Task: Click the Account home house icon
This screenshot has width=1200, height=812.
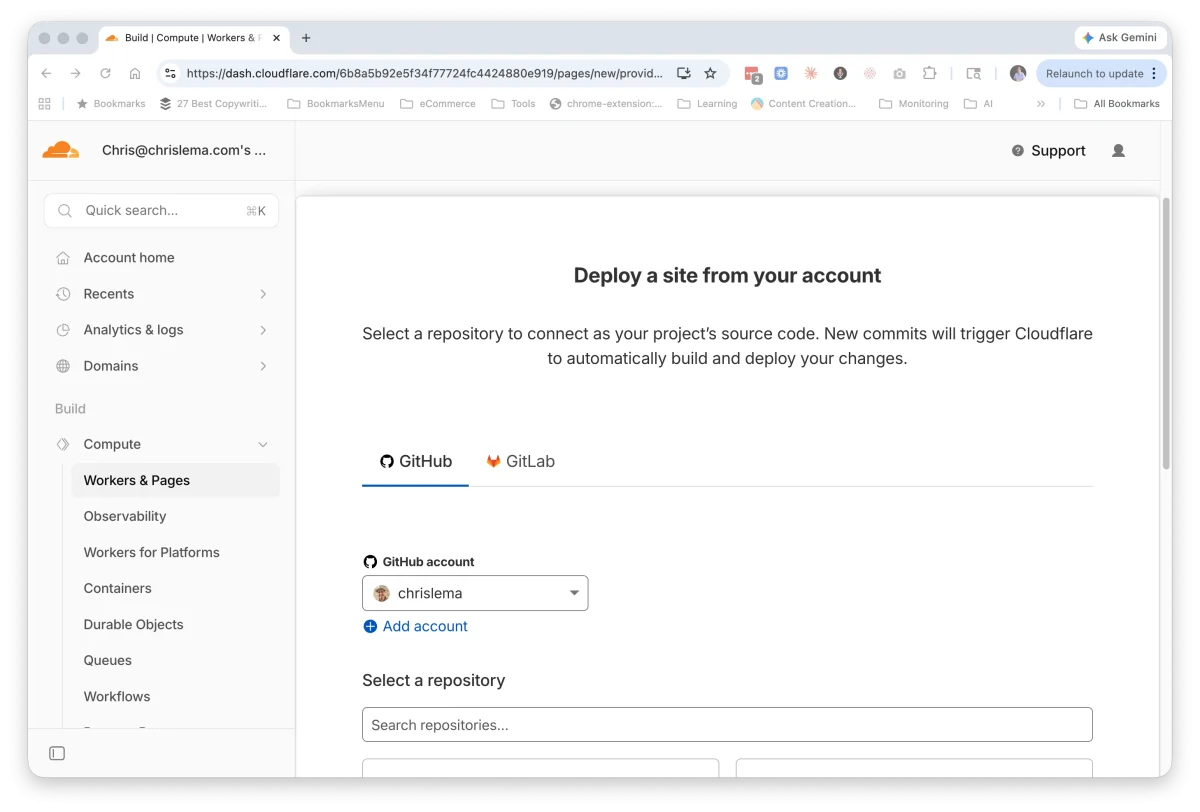Action: pyautogui.click(x=63, y=258)
